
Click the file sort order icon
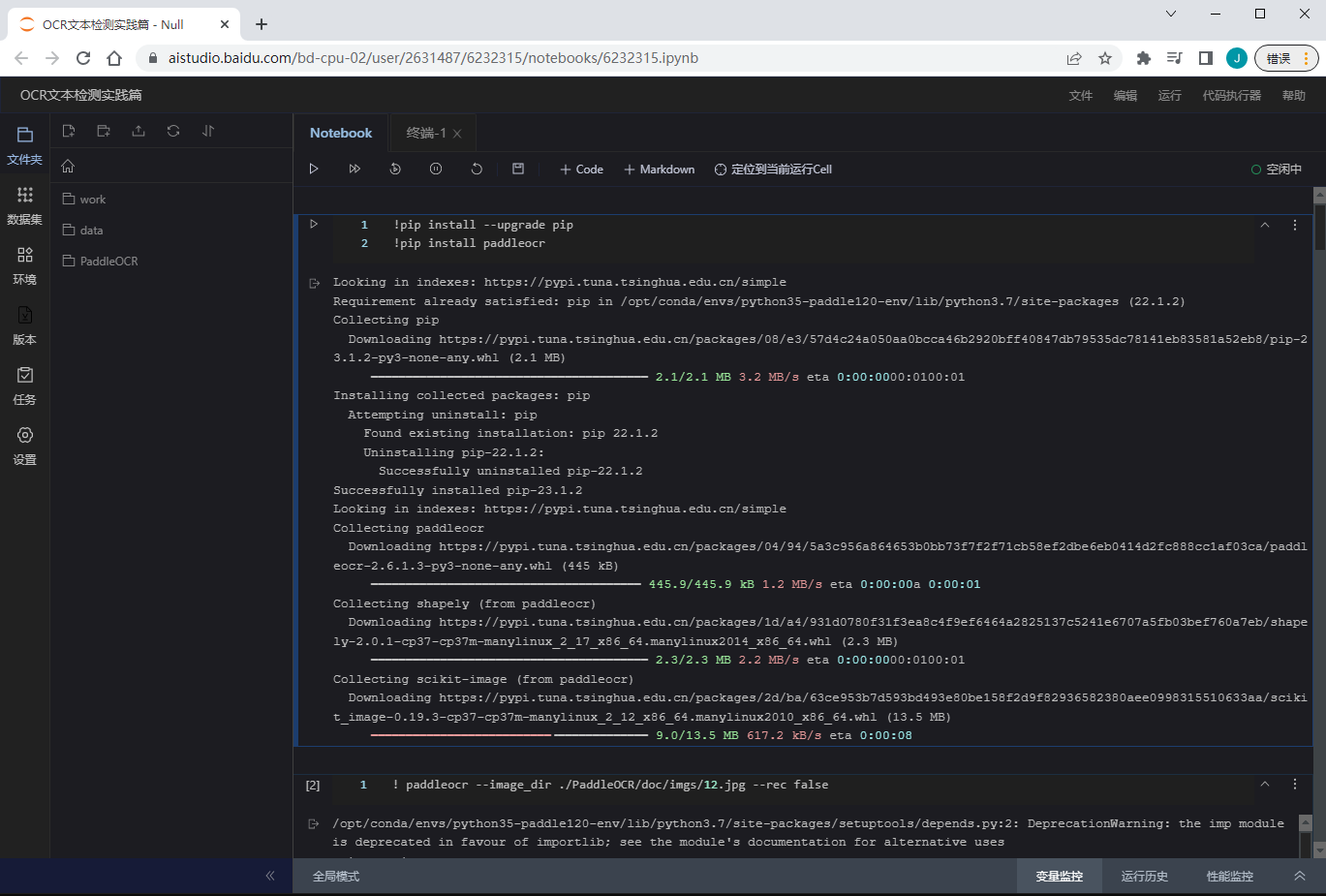(208, 131)
